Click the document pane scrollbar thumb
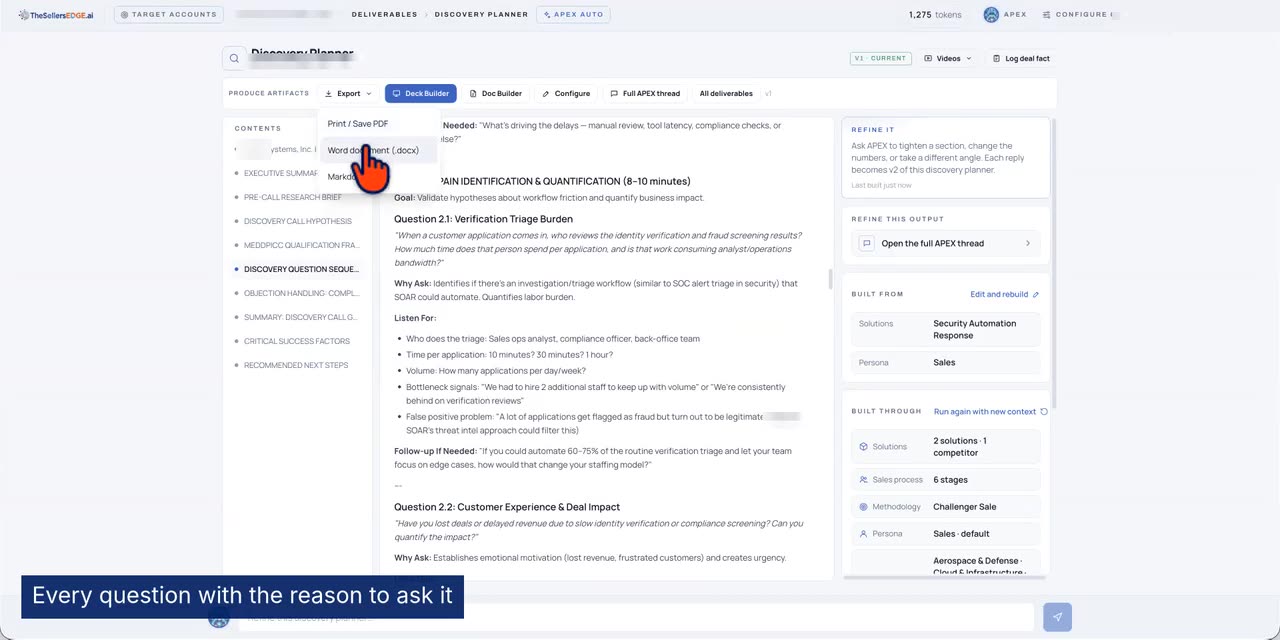 coord(831,279)
